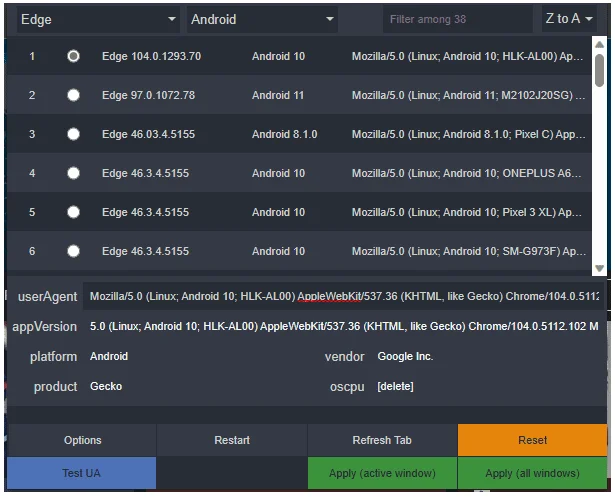The image size is (615, 499).
Task: Click the blue Test UA button
Action: pyautogui.click(x=82, y=473)
